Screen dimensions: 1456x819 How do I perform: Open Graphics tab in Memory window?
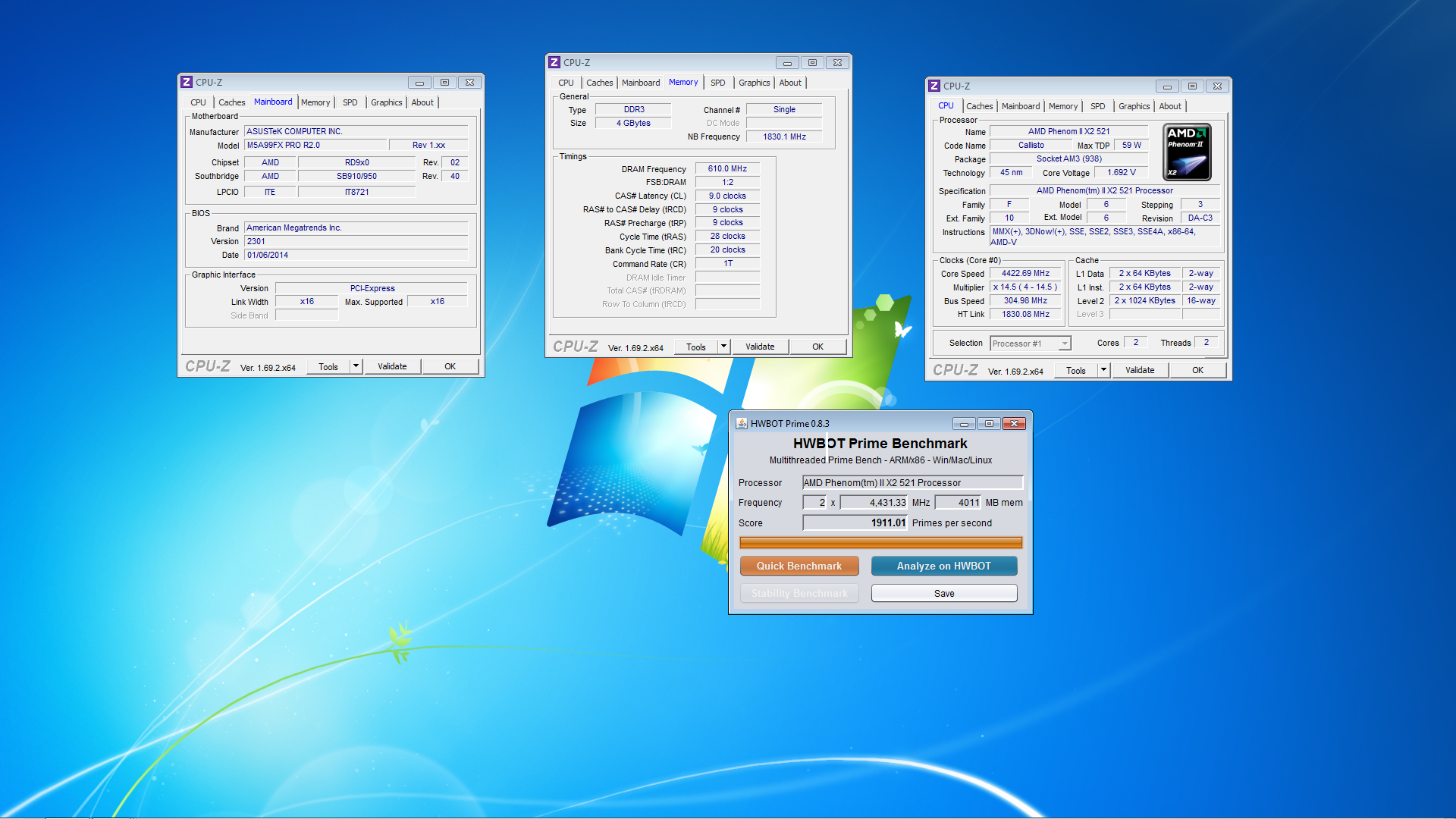click(x=755, y=83)
